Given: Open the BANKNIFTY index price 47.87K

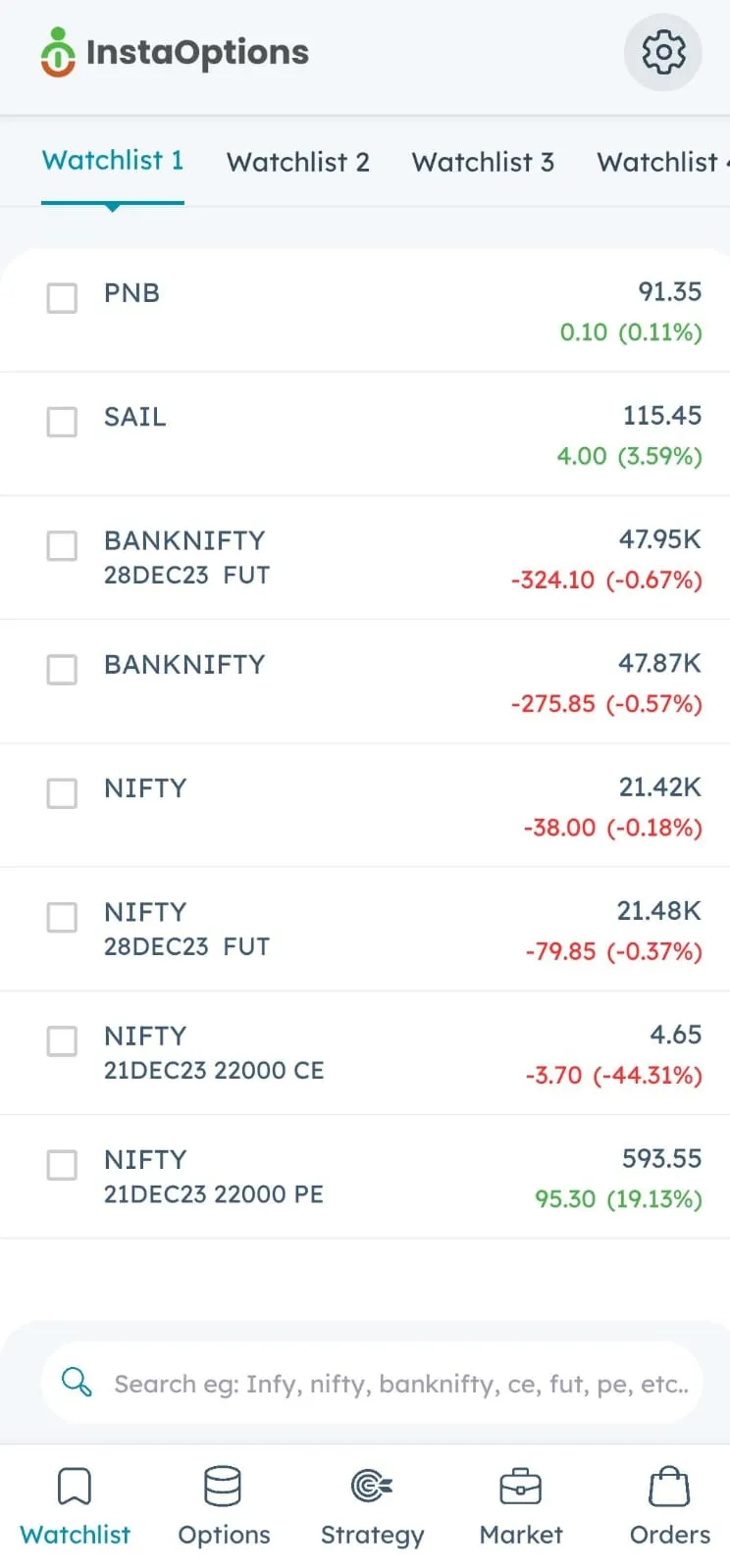Looking at the screenshot, I should click(x=659, y=664).
